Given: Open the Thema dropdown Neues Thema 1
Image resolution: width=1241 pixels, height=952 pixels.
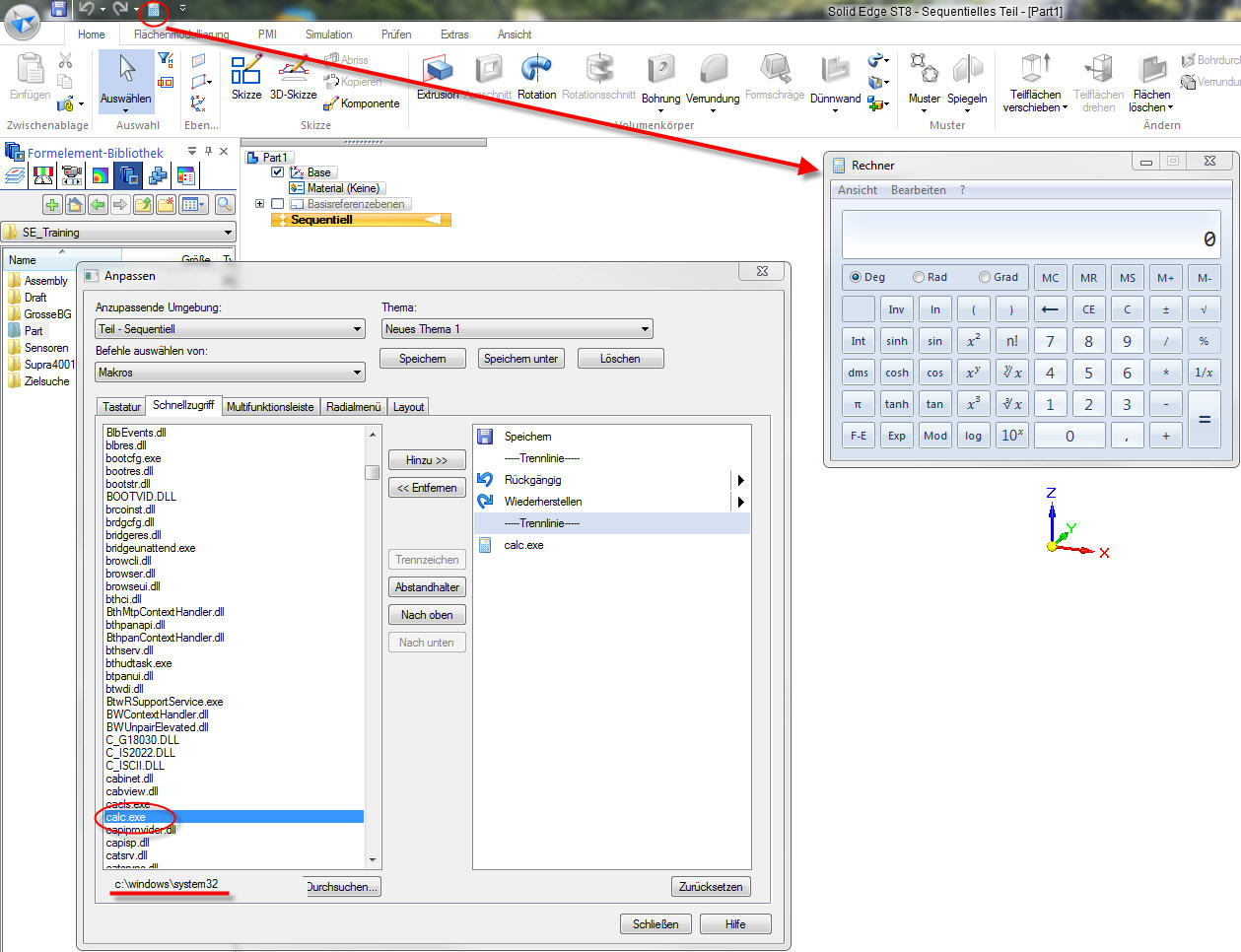Looking at the screenshot, I should (517, 329).
